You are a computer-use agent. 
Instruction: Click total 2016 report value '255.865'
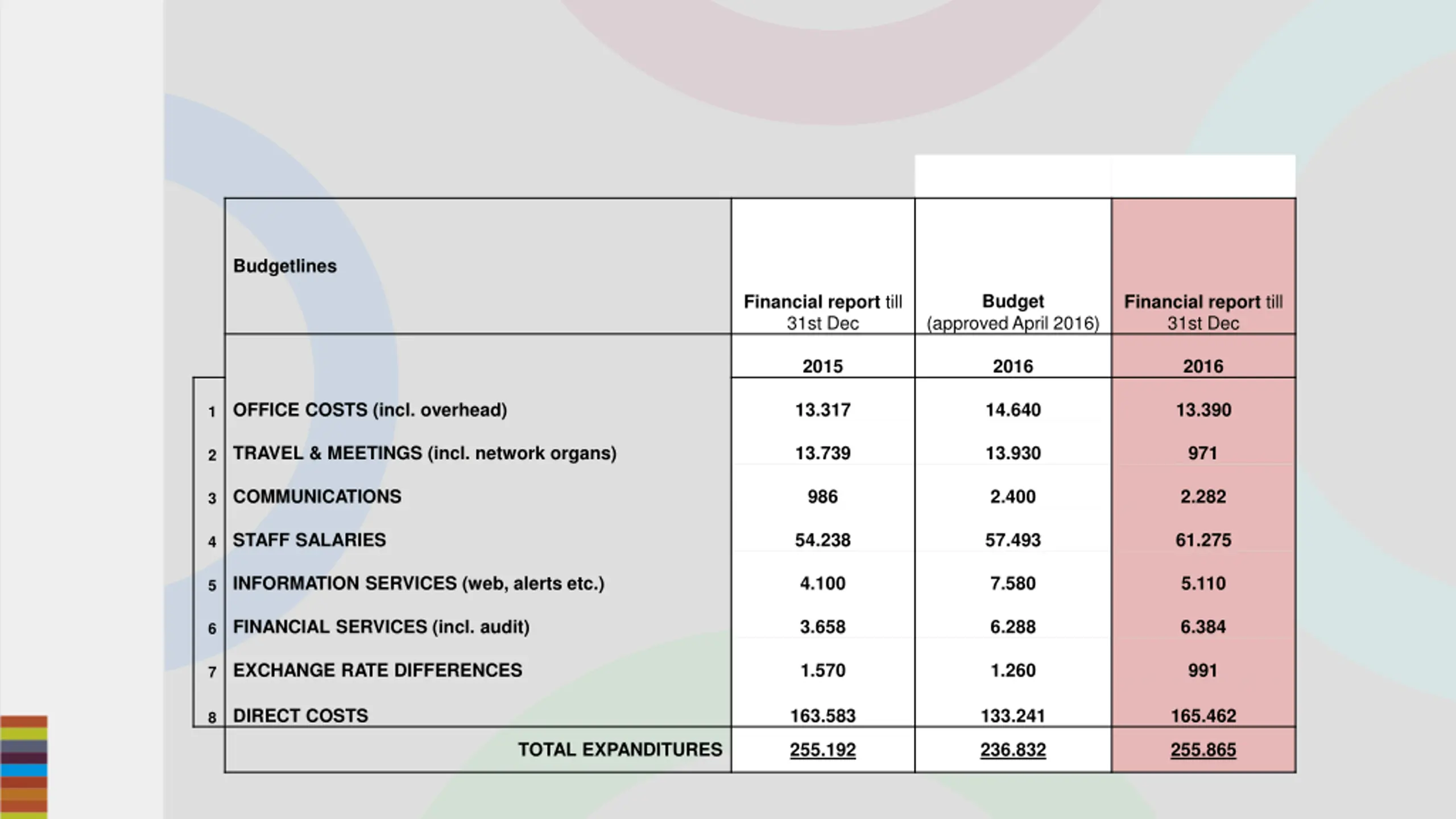pyautogui.click(x=1203, y=750)
